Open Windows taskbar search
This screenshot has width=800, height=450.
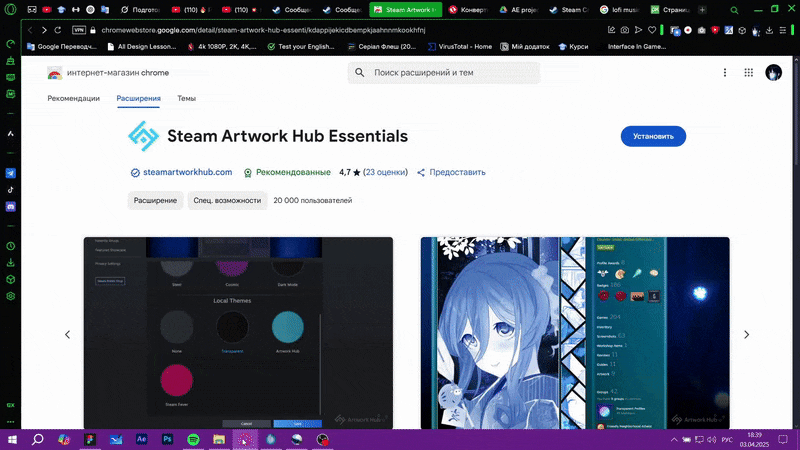coord(38,440)
